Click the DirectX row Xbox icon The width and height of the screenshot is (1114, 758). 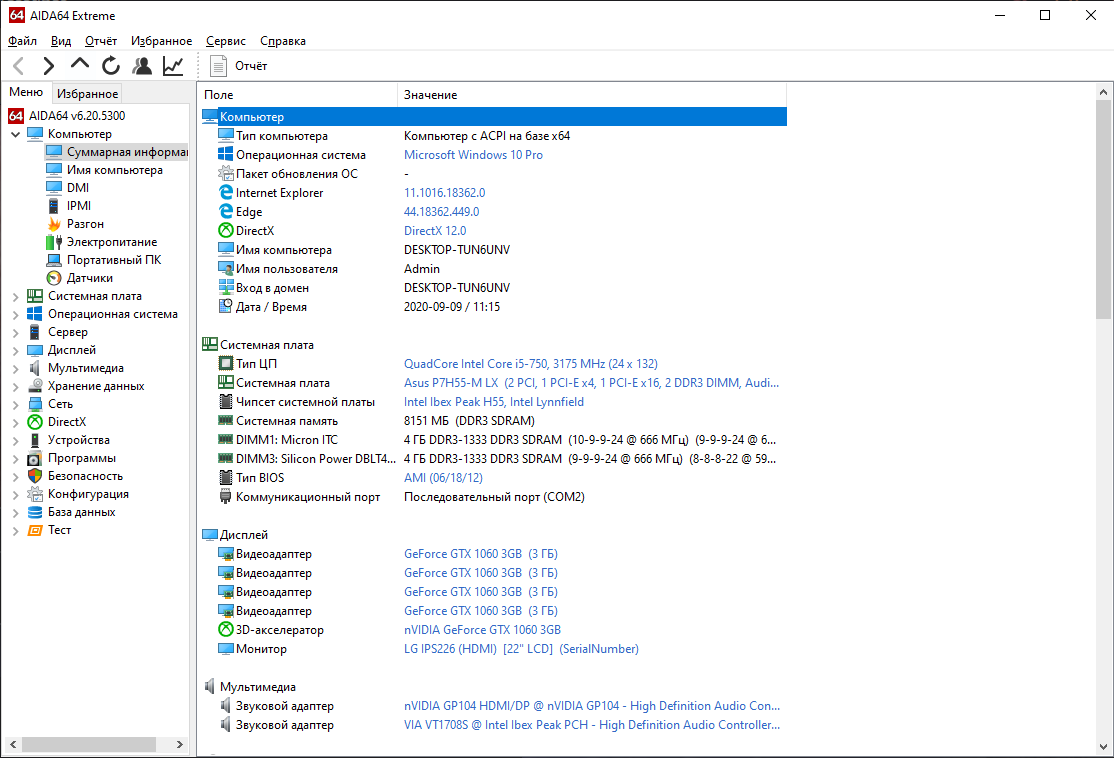(x=225, y=231)
